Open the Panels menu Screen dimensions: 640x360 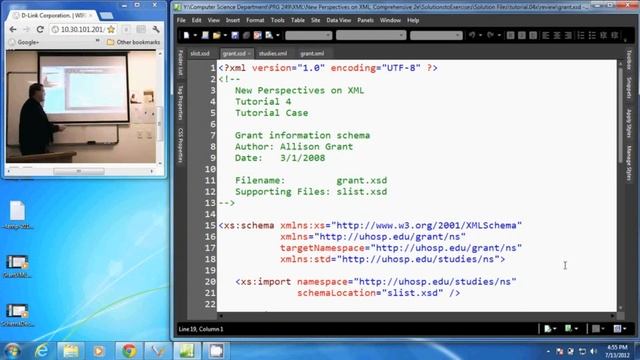365,20
